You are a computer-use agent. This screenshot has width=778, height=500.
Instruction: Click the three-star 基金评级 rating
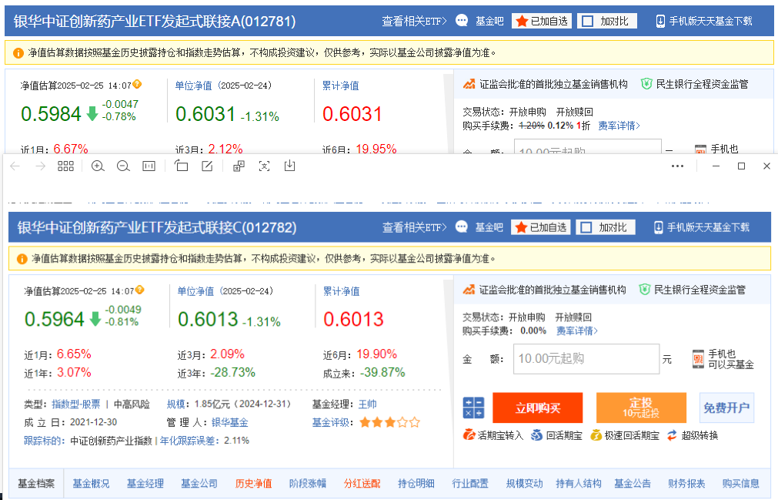tap(389, 423)
